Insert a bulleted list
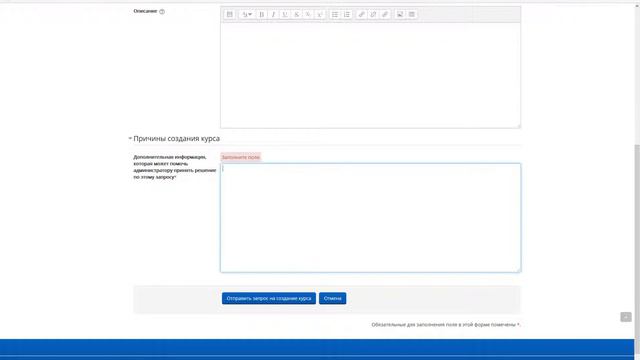The width and height of the screenshot is (640, 360). (335, 14)
